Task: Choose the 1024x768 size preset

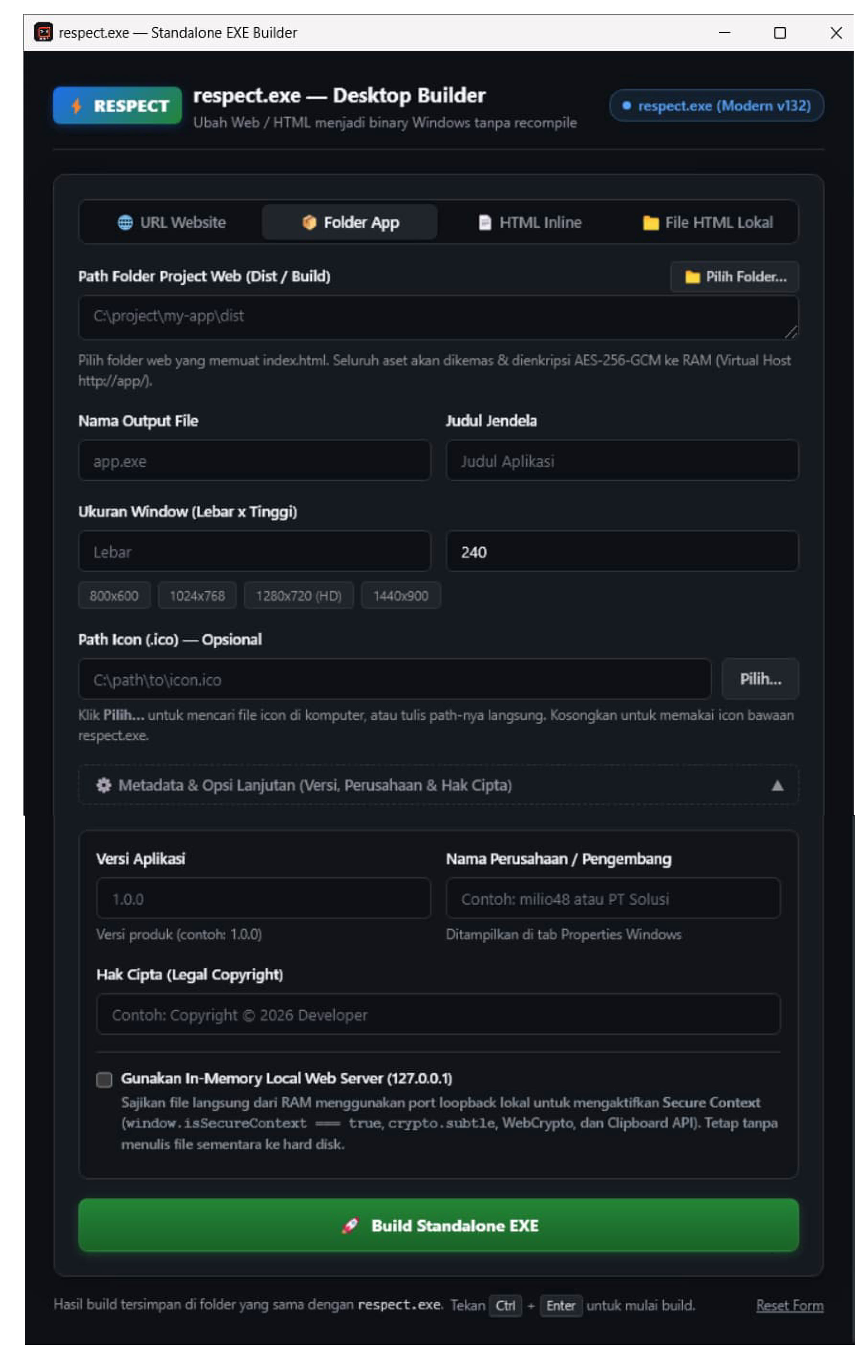Action: (197, 595)
